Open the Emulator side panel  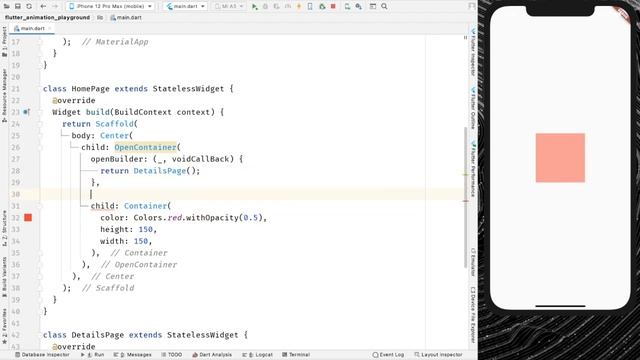click(x=473, y=262)
